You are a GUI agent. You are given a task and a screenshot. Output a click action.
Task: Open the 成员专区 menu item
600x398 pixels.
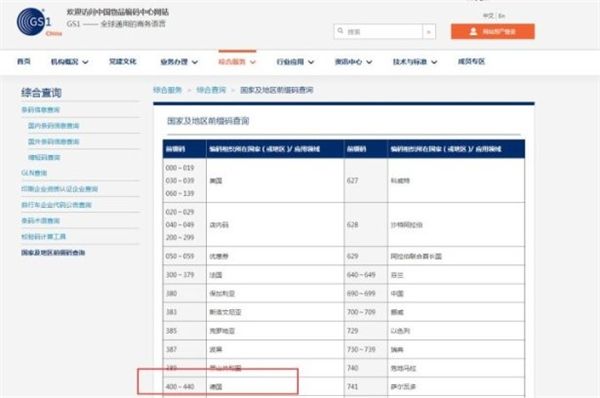[471, 61]
